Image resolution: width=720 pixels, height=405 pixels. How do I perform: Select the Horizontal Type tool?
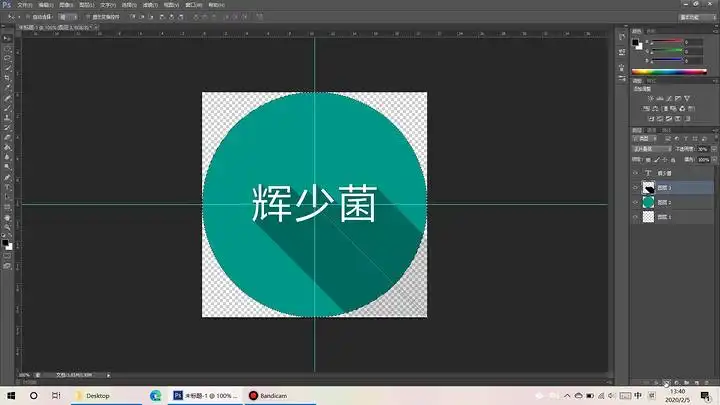coord(7,186)
